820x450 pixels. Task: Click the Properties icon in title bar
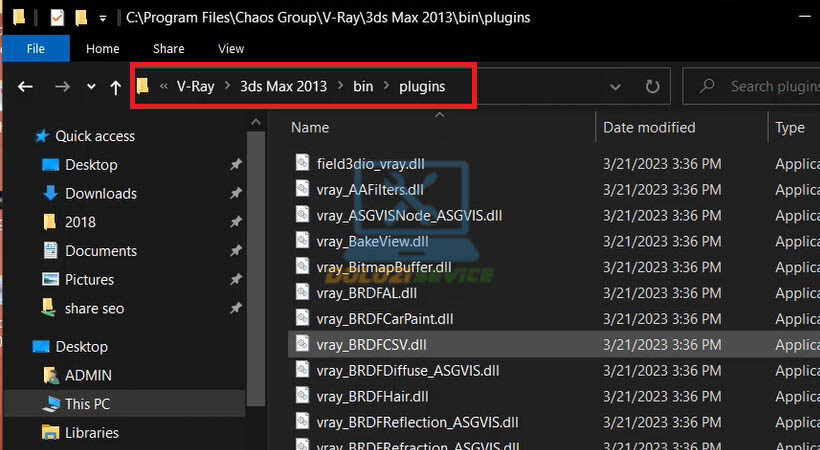tap(57, 17)
